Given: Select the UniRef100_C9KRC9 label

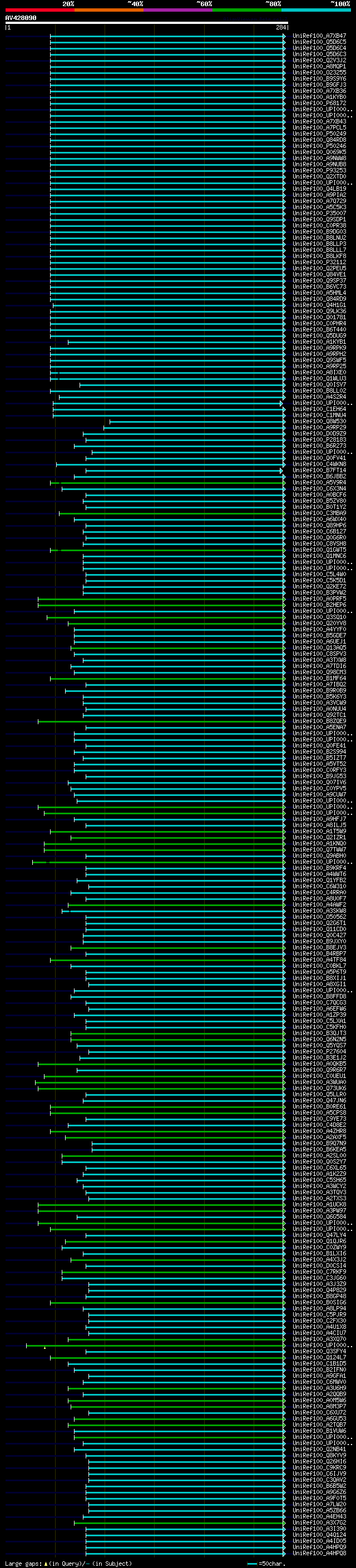Looking at the screenshot, I should click(319, 1467).
